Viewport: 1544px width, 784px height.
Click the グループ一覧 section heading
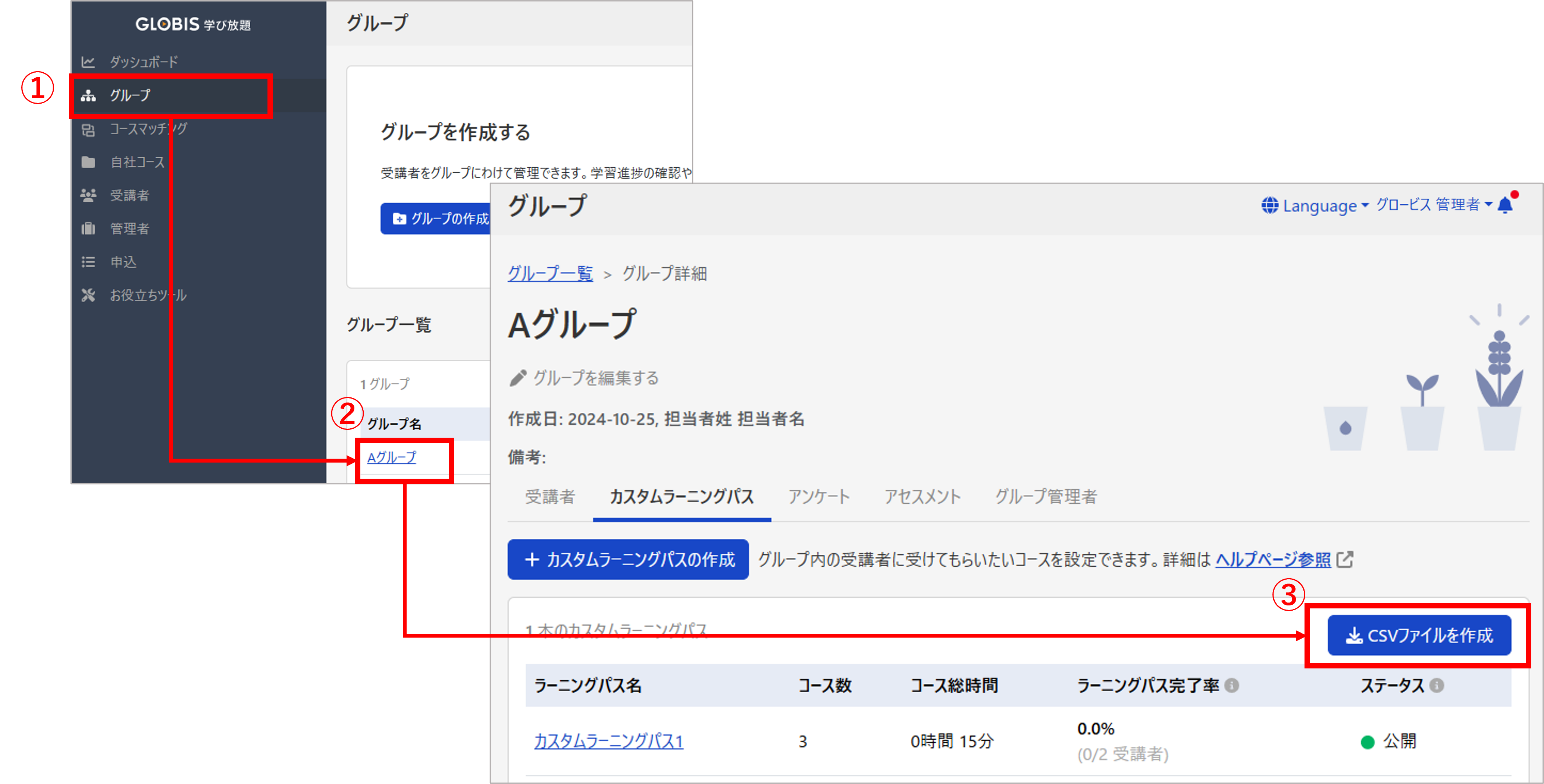click(388, 325)
